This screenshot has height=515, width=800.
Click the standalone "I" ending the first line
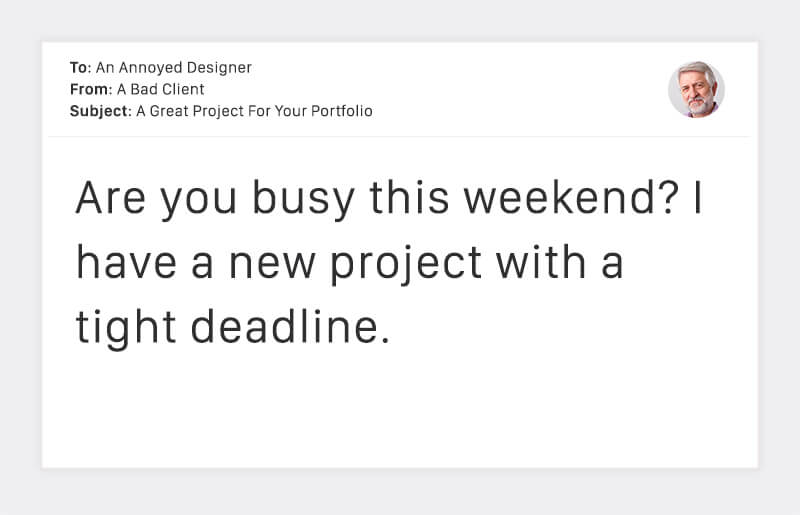[x=698, y=200]
